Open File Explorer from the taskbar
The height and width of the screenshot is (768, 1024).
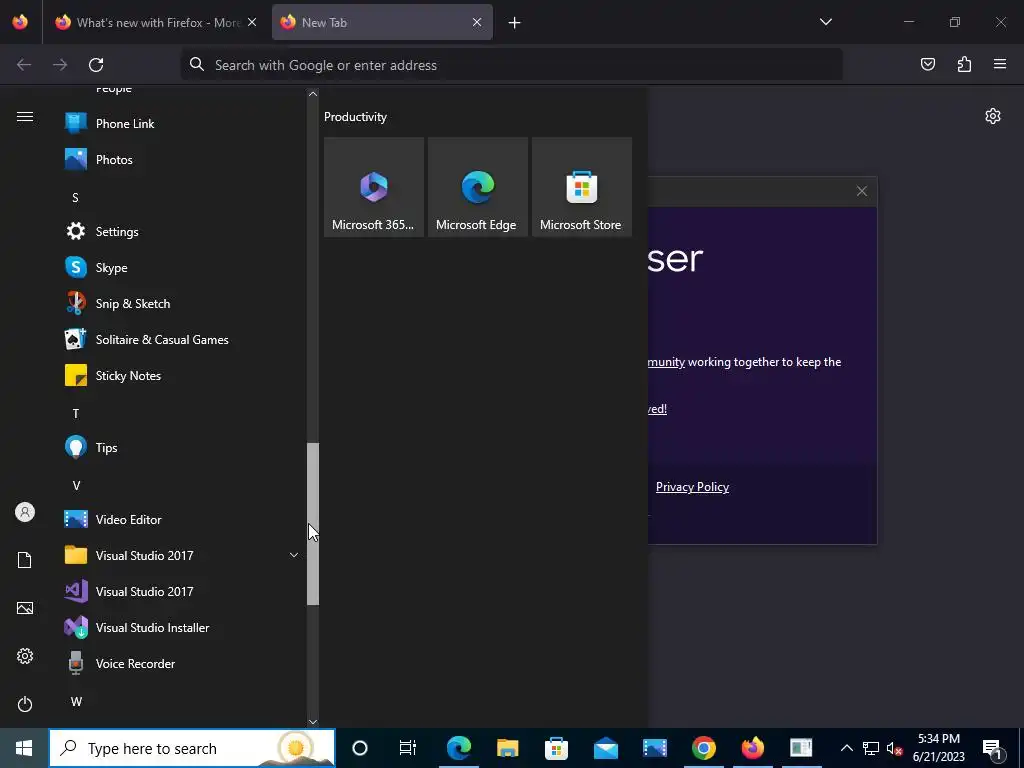click(x=507, y=748)
